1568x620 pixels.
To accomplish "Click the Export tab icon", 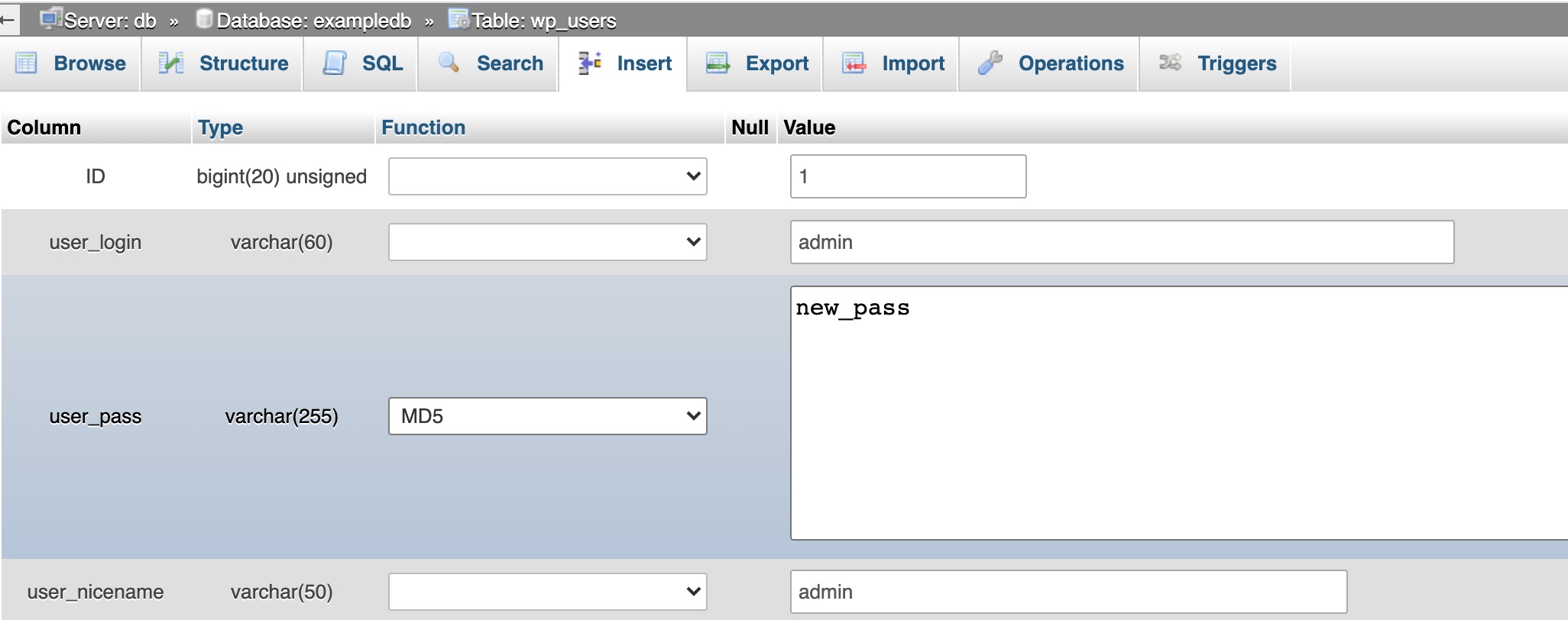I will coord(718,63).
